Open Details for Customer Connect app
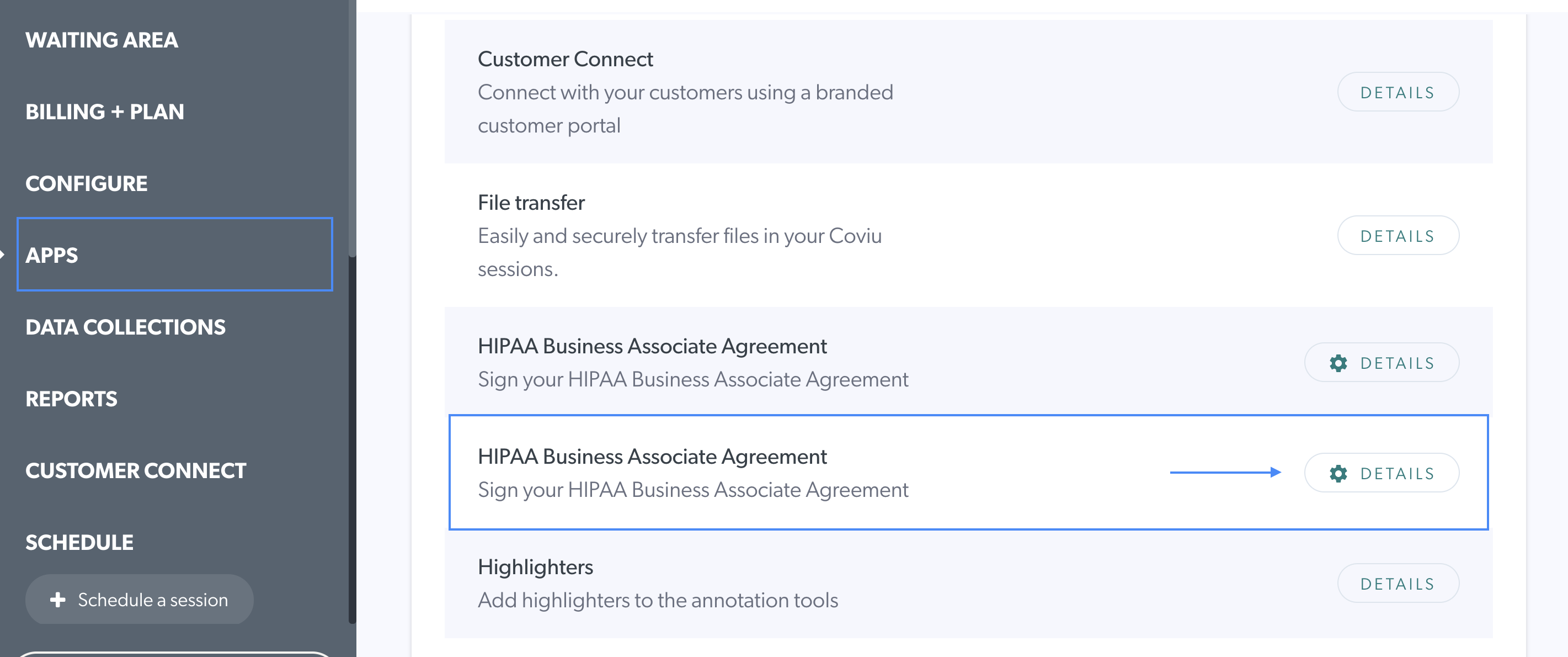The image size is (1568, 657). tap(1398, 92)
